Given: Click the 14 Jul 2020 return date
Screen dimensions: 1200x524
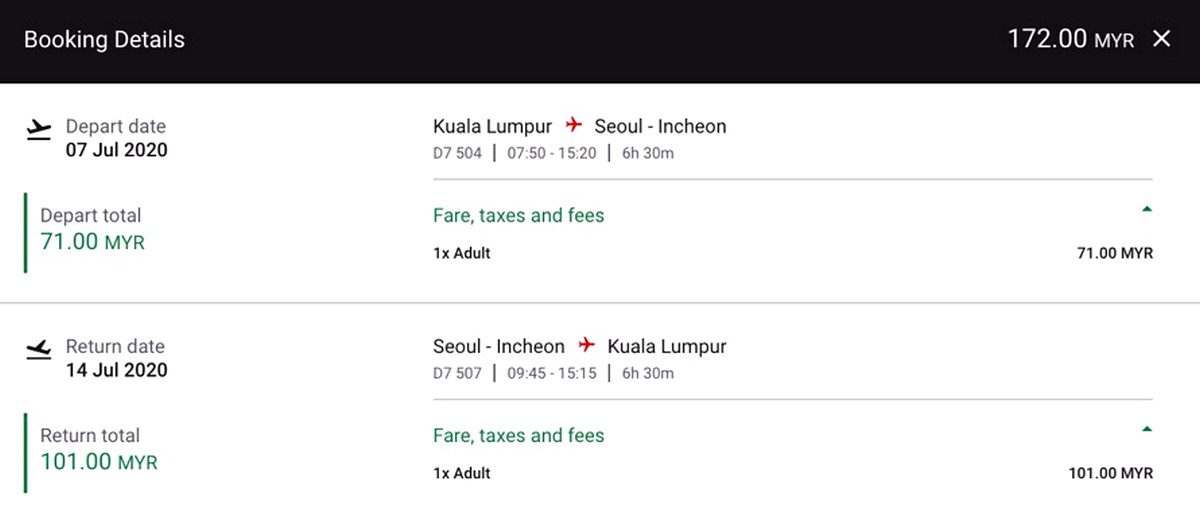Looking at the screenshot, I should tap(117, 370).
